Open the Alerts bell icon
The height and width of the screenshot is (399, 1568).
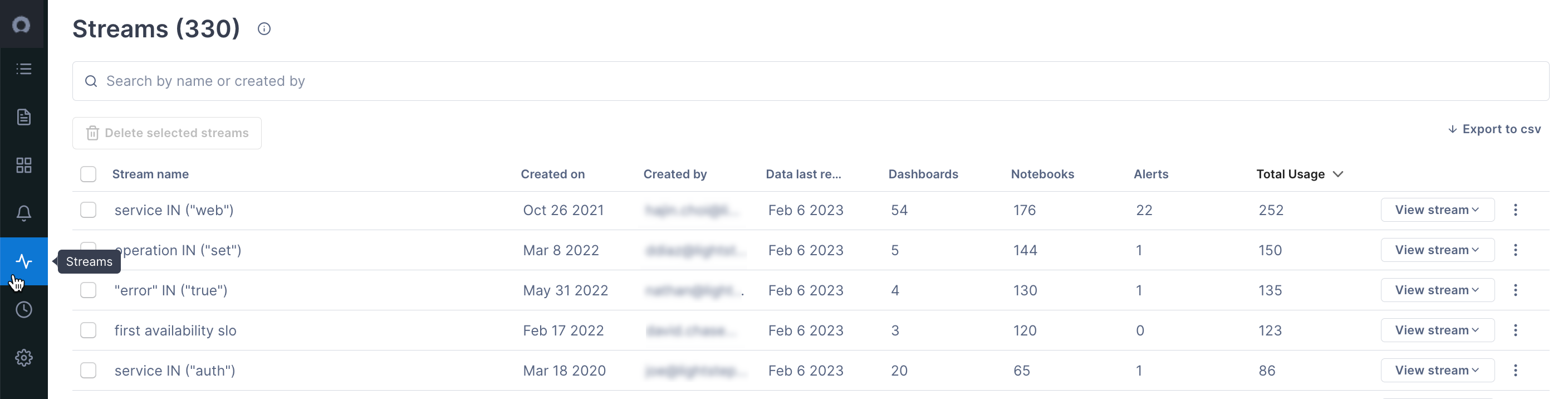(x=24, y=213)
